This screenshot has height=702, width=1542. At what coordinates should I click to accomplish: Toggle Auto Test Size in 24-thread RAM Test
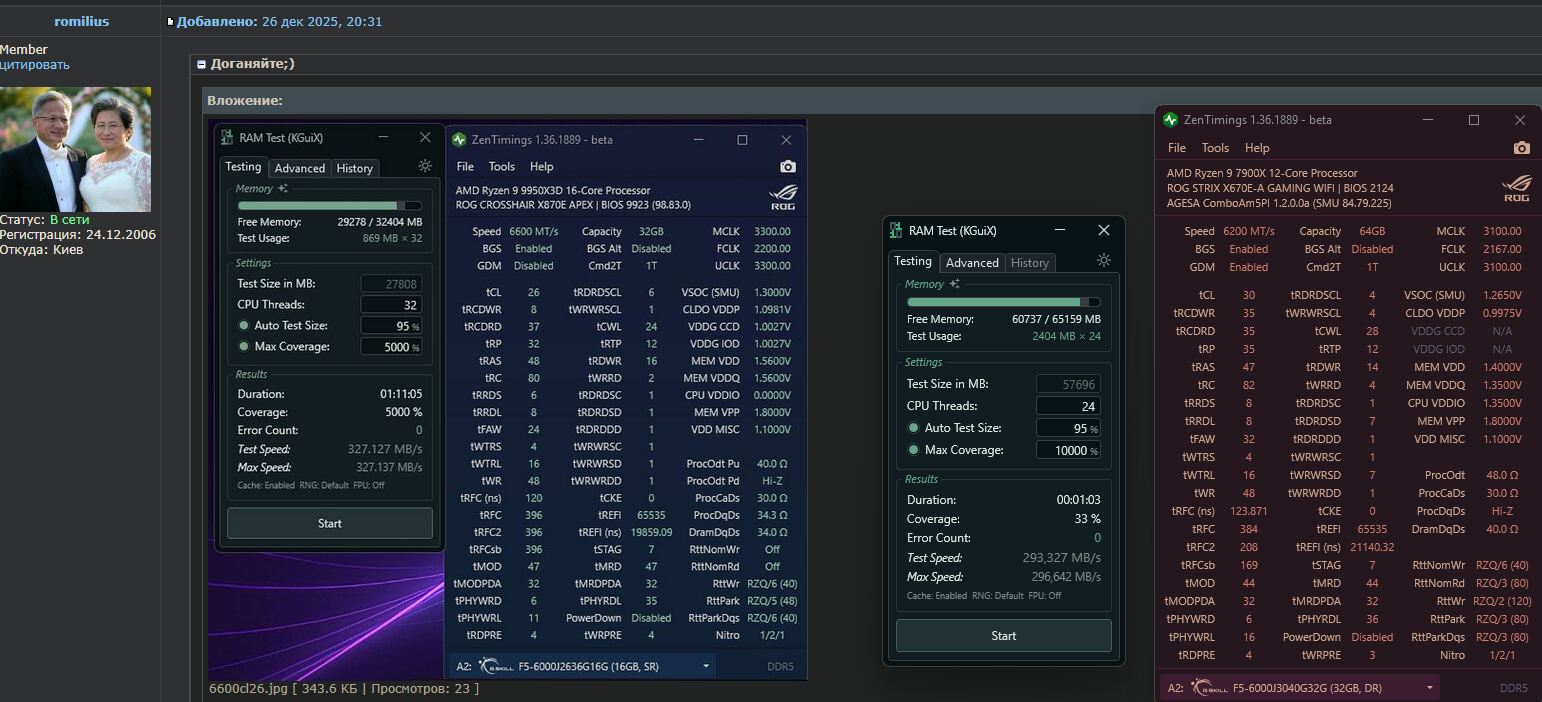point(913,428)
